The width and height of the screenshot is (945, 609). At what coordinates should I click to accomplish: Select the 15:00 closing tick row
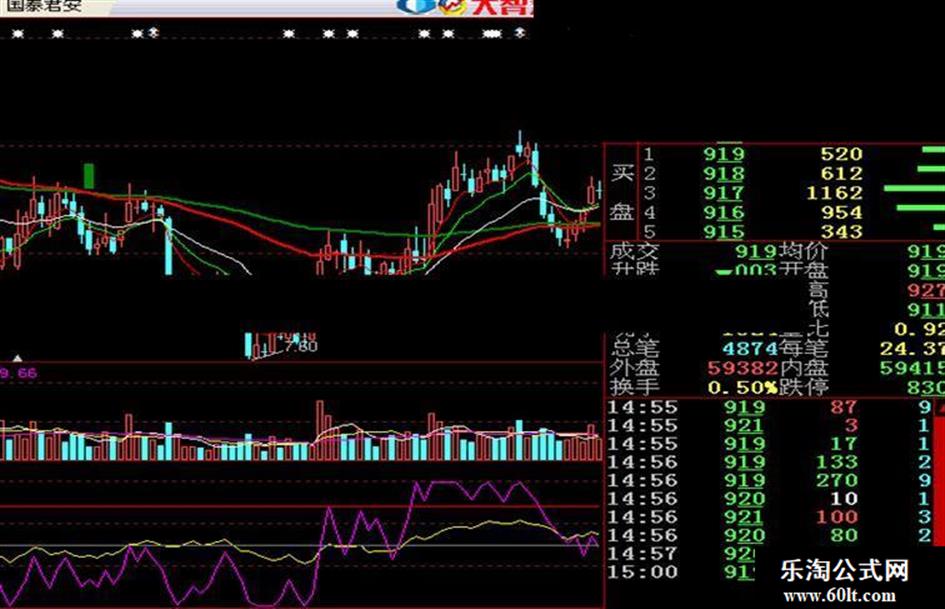click(682, 572)
